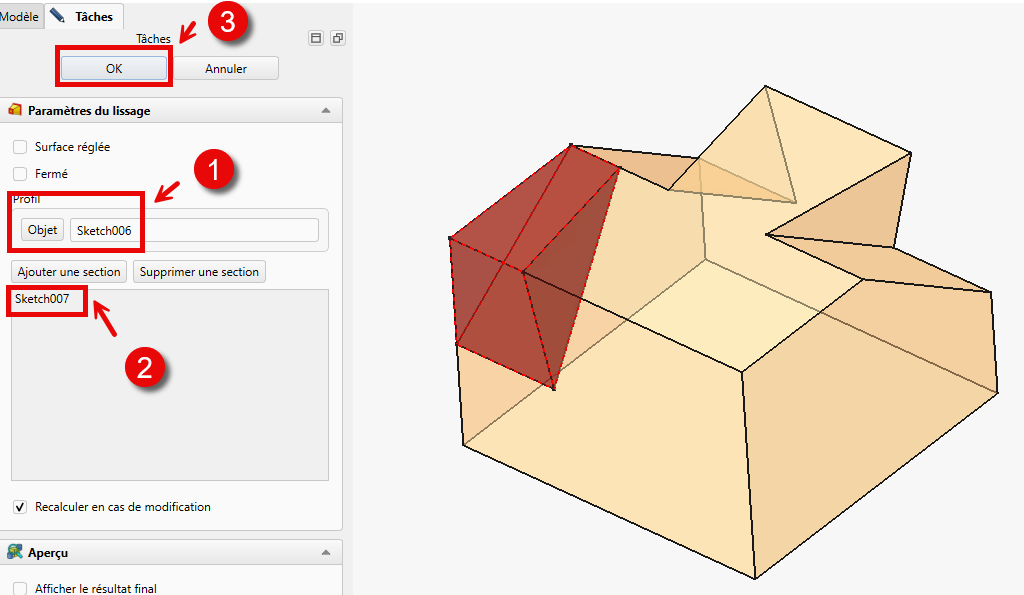Click the single-window panel icon above Annuler

click(x=316, y=38)
